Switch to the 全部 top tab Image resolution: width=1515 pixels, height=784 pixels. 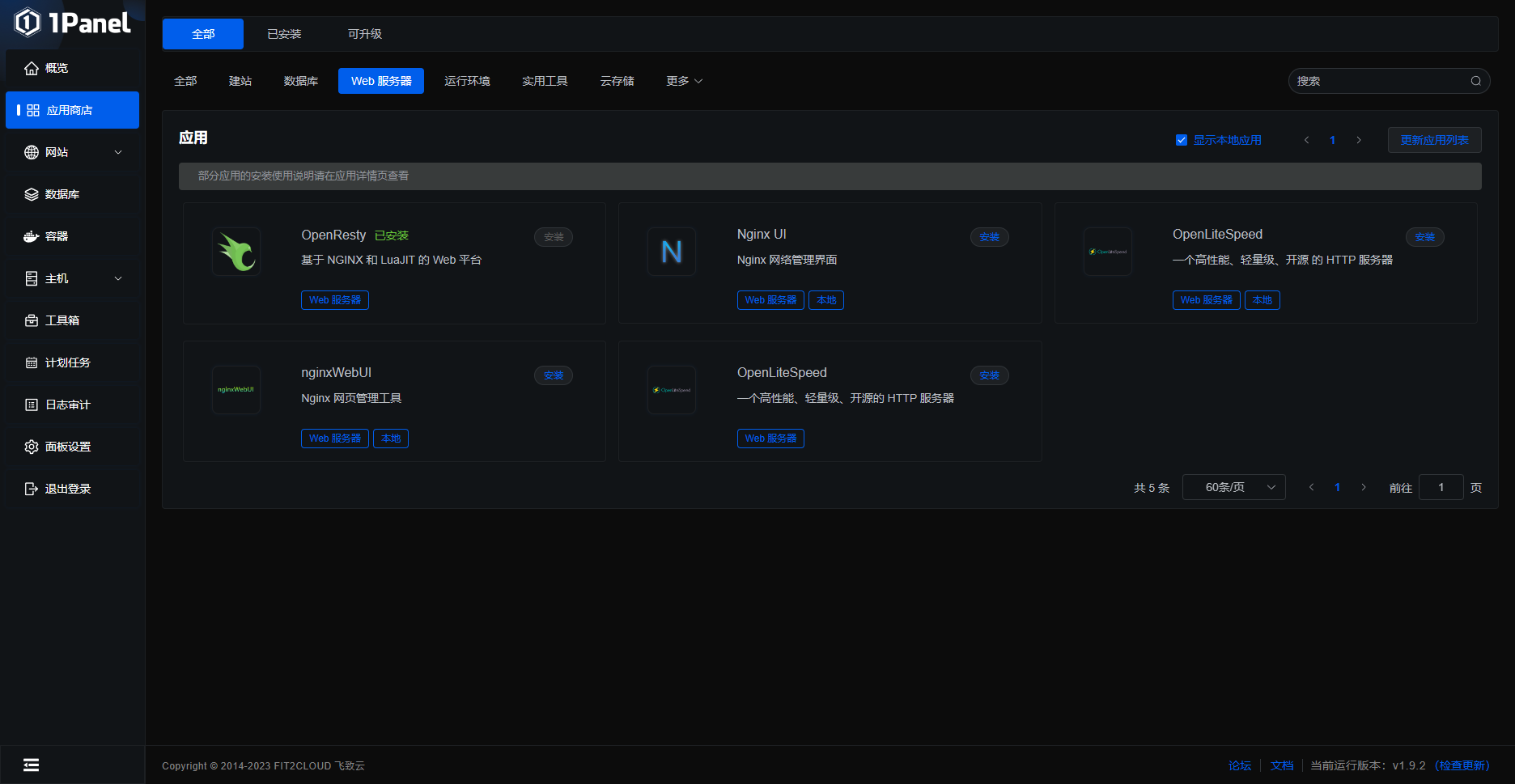203,34
